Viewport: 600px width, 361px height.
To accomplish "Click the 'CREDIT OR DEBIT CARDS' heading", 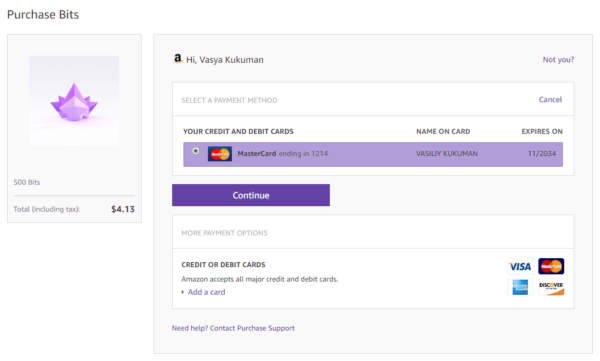I will coord(223,265).
